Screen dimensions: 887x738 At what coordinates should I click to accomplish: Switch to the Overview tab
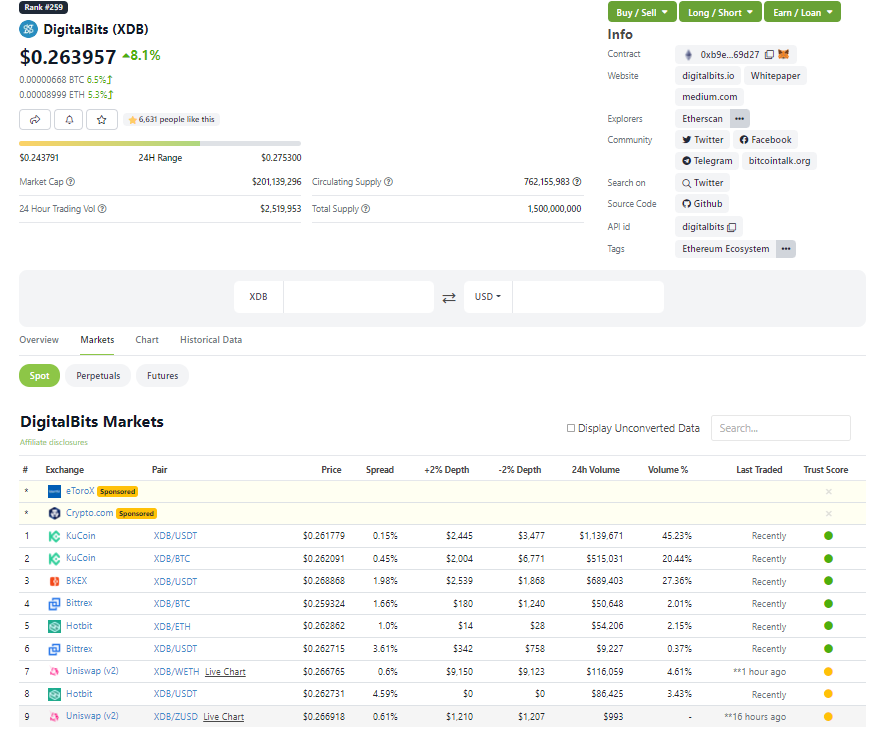(39, 340)
